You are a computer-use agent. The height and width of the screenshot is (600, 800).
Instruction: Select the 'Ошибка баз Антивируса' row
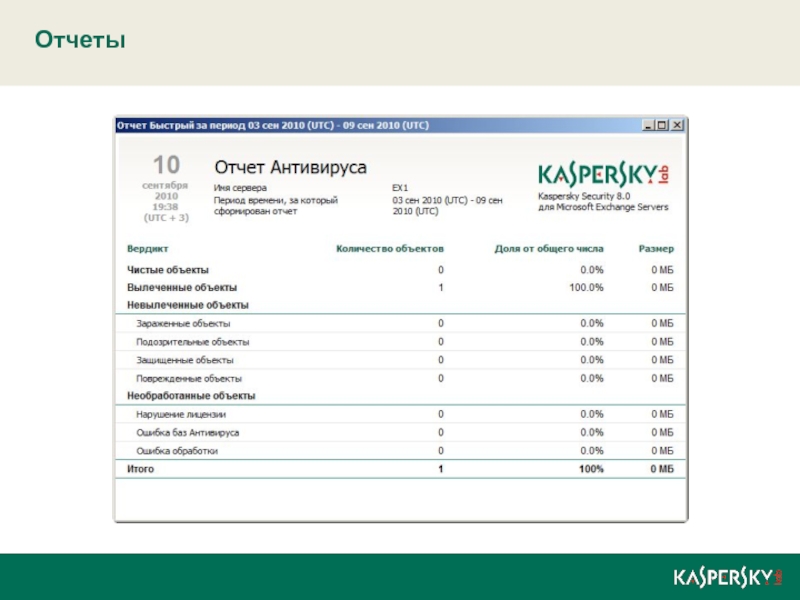click(401, 433)
